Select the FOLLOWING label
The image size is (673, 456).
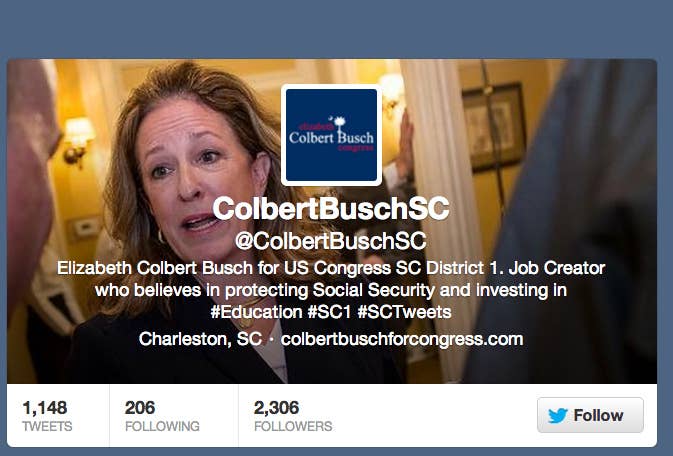tap(162, 426)
